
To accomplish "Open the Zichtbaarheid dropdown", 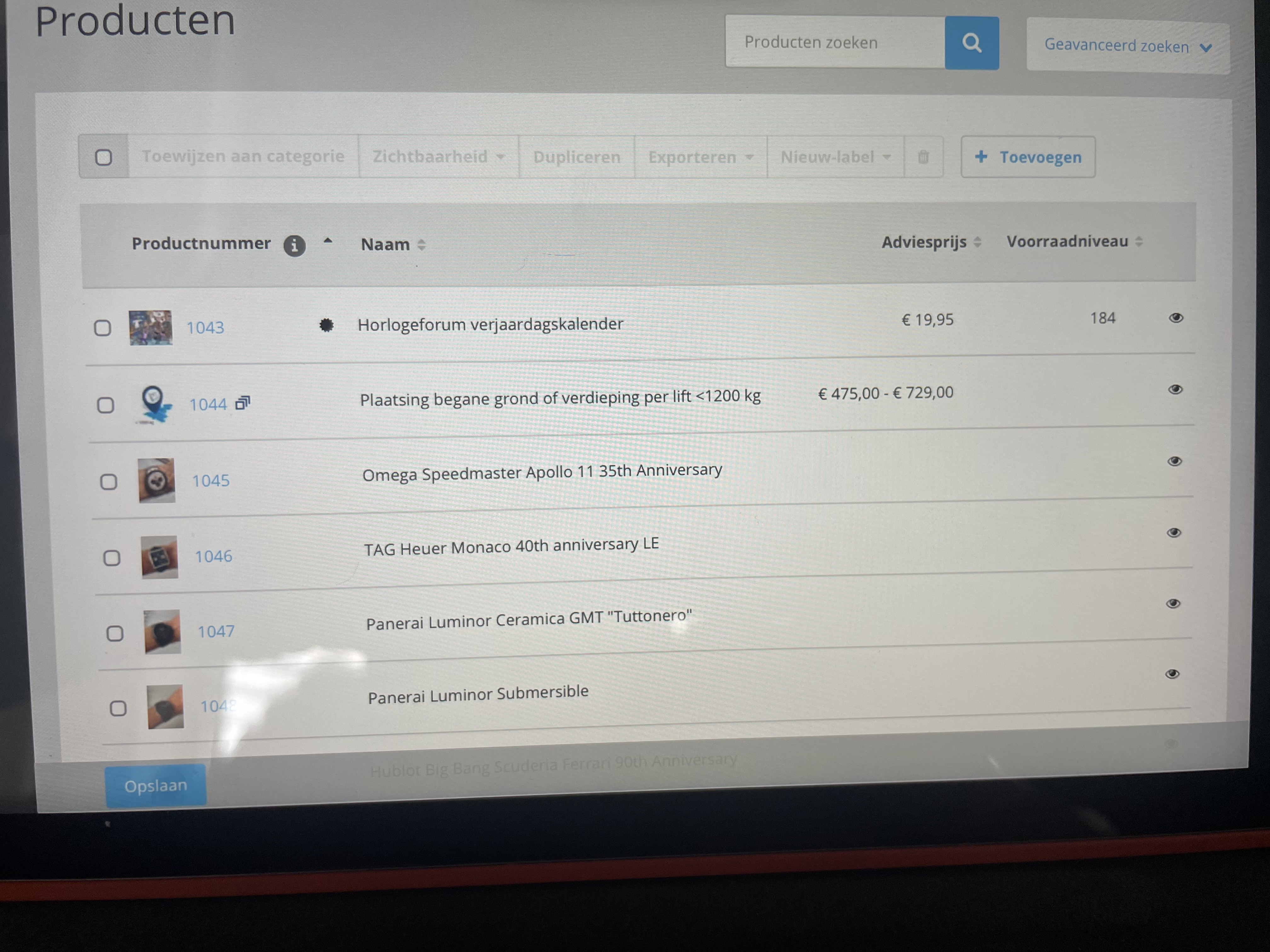I will [x=439, y=157].
